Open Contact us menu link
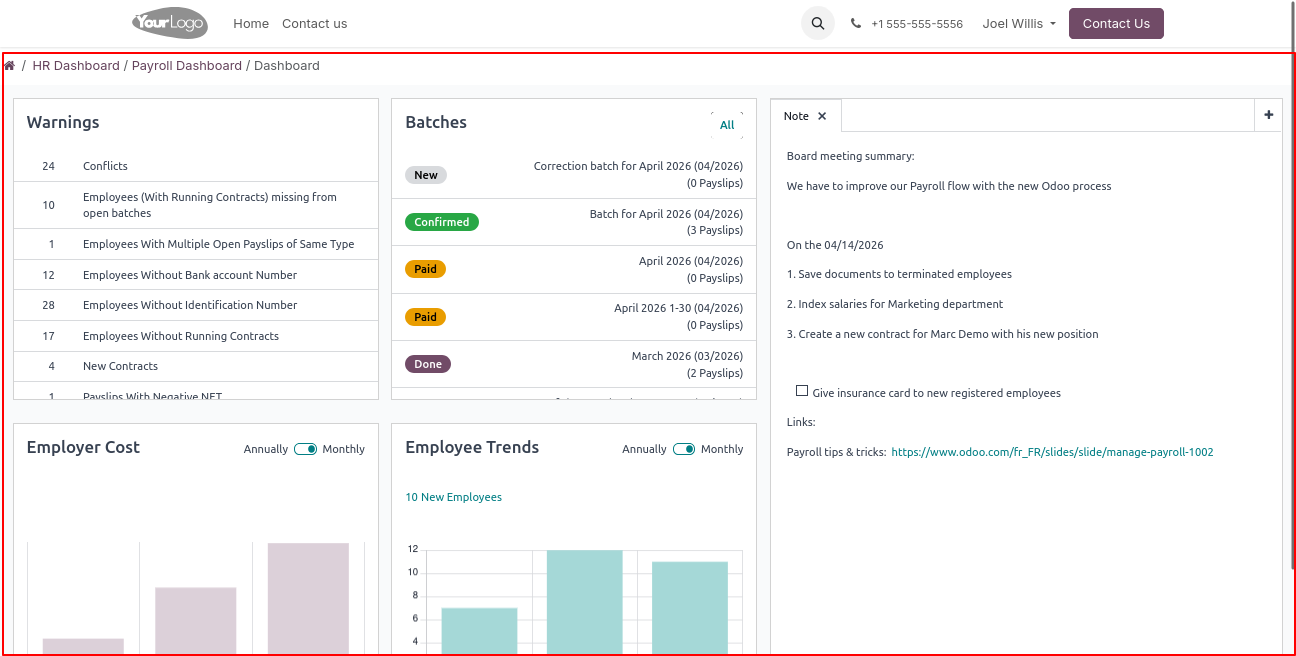The width and height of the screenshot is (1296, 656). (314, 24)
